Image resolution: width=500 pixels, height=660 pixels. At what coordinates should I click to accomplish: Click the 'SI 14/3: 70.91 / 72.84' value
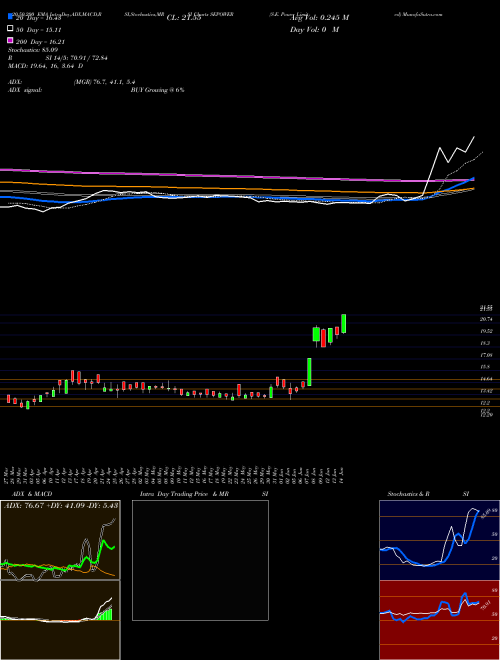tap(77, 58)
